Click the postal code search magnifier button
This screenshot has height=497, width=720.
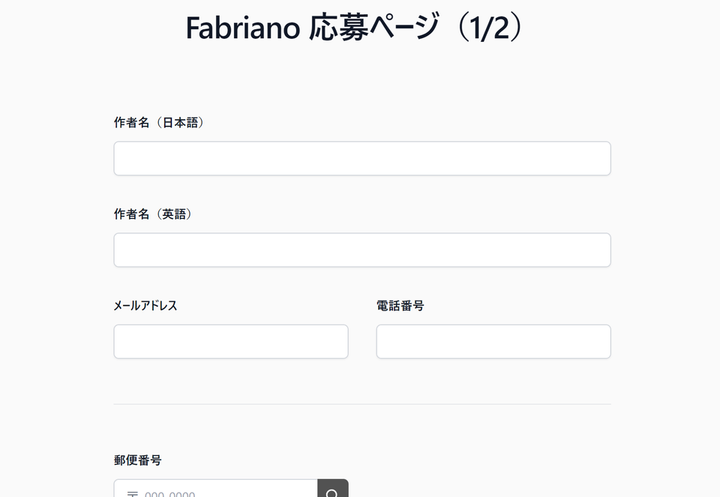[x=332, y=491]
